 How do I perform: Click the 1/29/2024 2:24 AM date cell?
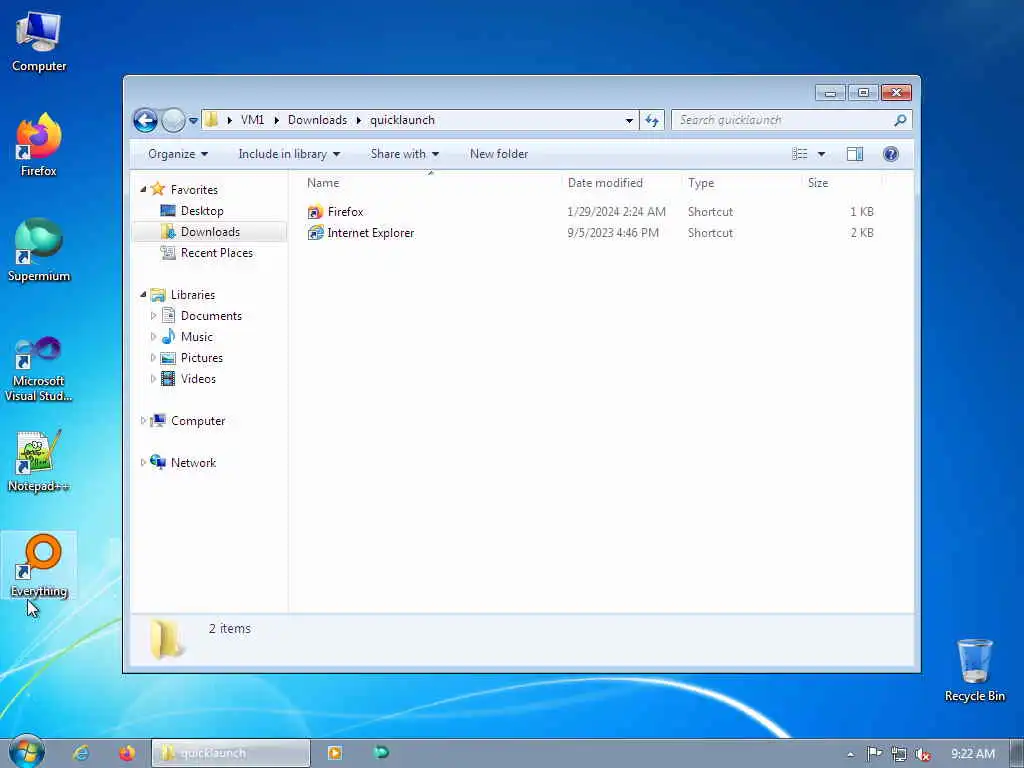pos(616,212)
